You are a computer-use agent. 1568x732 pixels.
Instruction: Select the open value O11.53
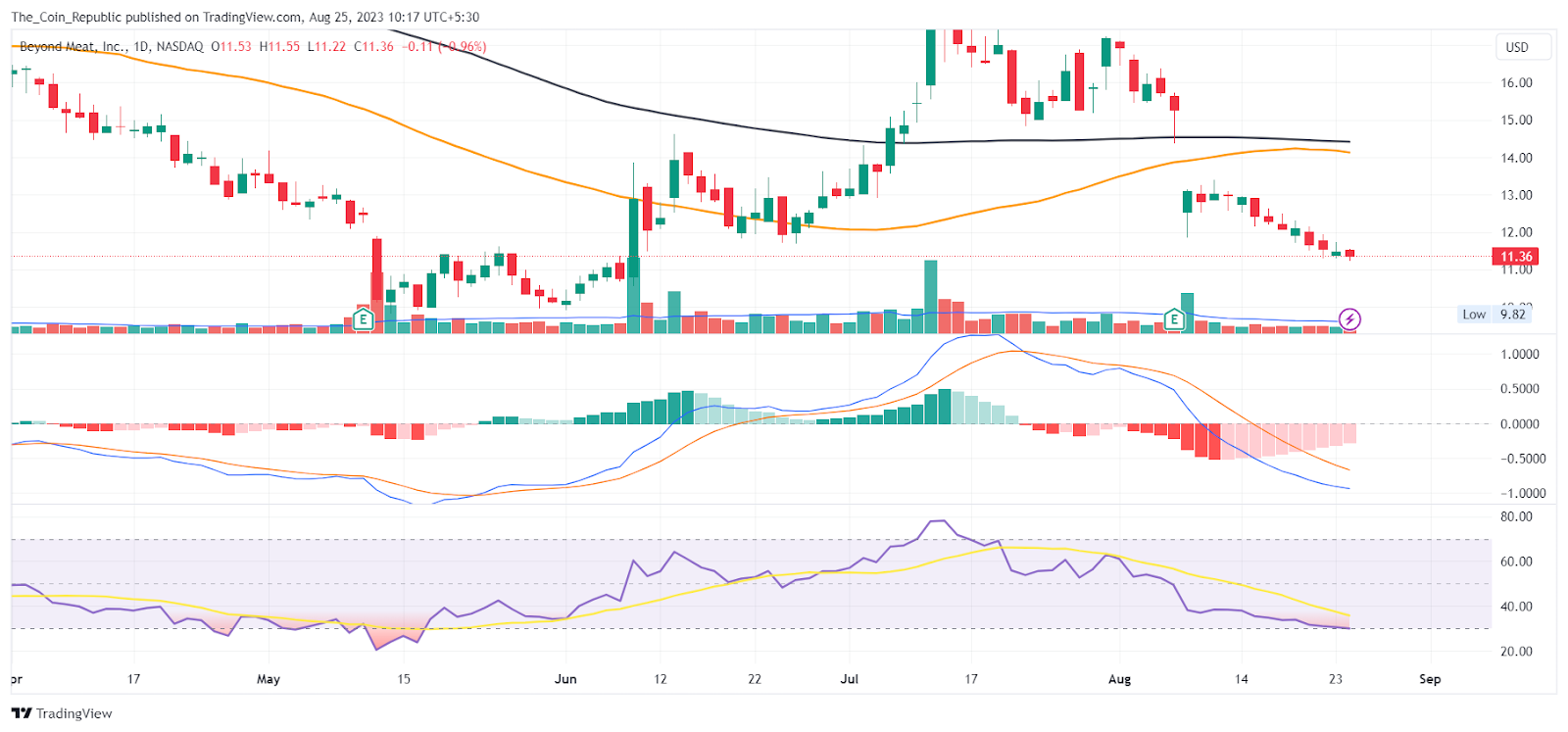tap(231, 46)
